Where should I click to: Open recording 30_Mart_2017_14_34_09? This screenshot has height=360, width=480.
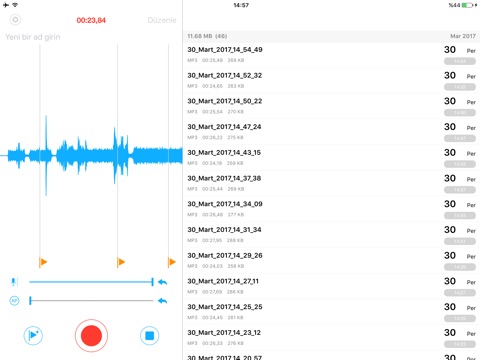[x=331, y=209]
